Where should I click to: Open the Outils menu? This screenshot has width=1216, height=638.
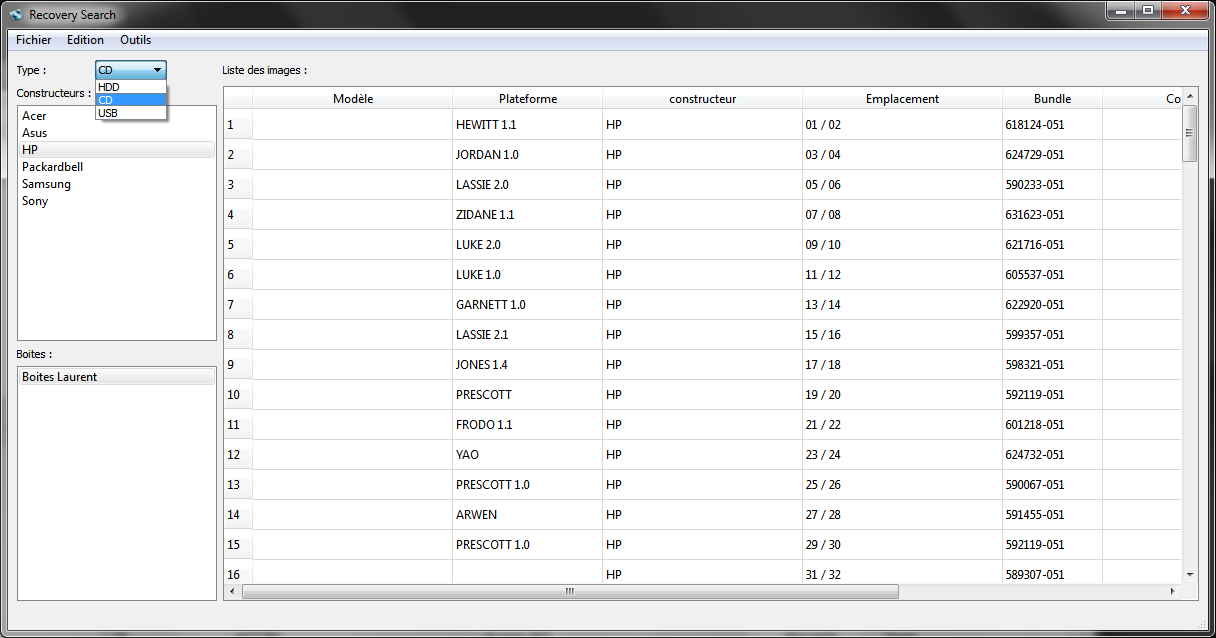(x=135, y=40)
